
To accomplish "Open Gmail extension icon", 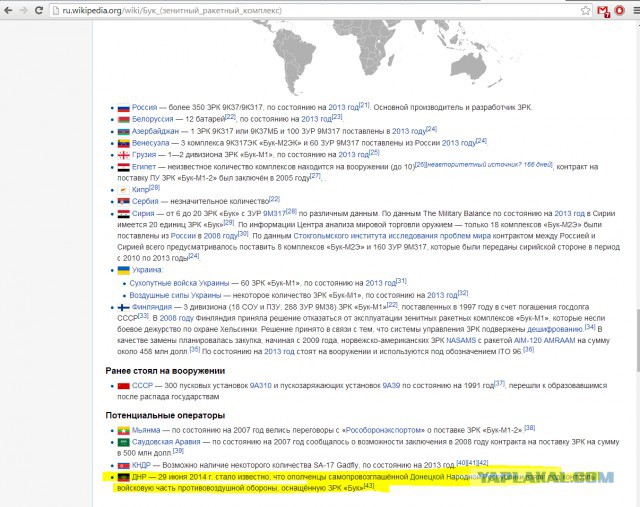I will pos(603,11).
